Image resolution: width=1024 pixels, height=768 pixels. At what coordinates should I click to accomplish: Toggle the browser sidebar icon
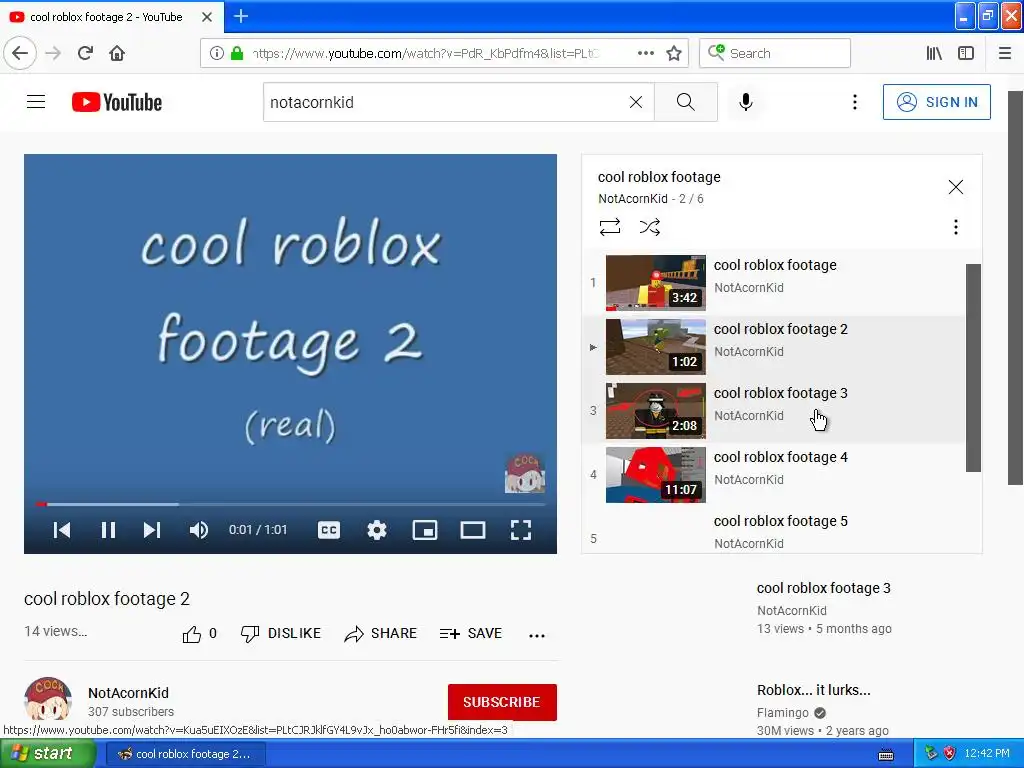point(966,53)
